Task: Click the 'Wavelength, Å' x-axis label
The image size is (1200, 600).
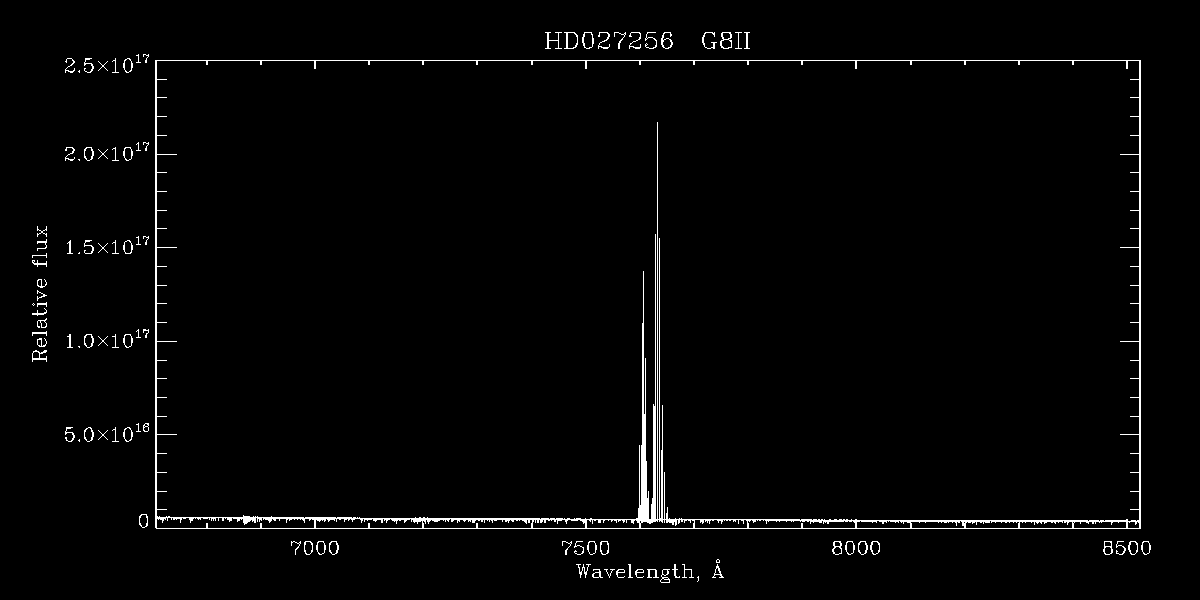Action: (x=649, y=573)
